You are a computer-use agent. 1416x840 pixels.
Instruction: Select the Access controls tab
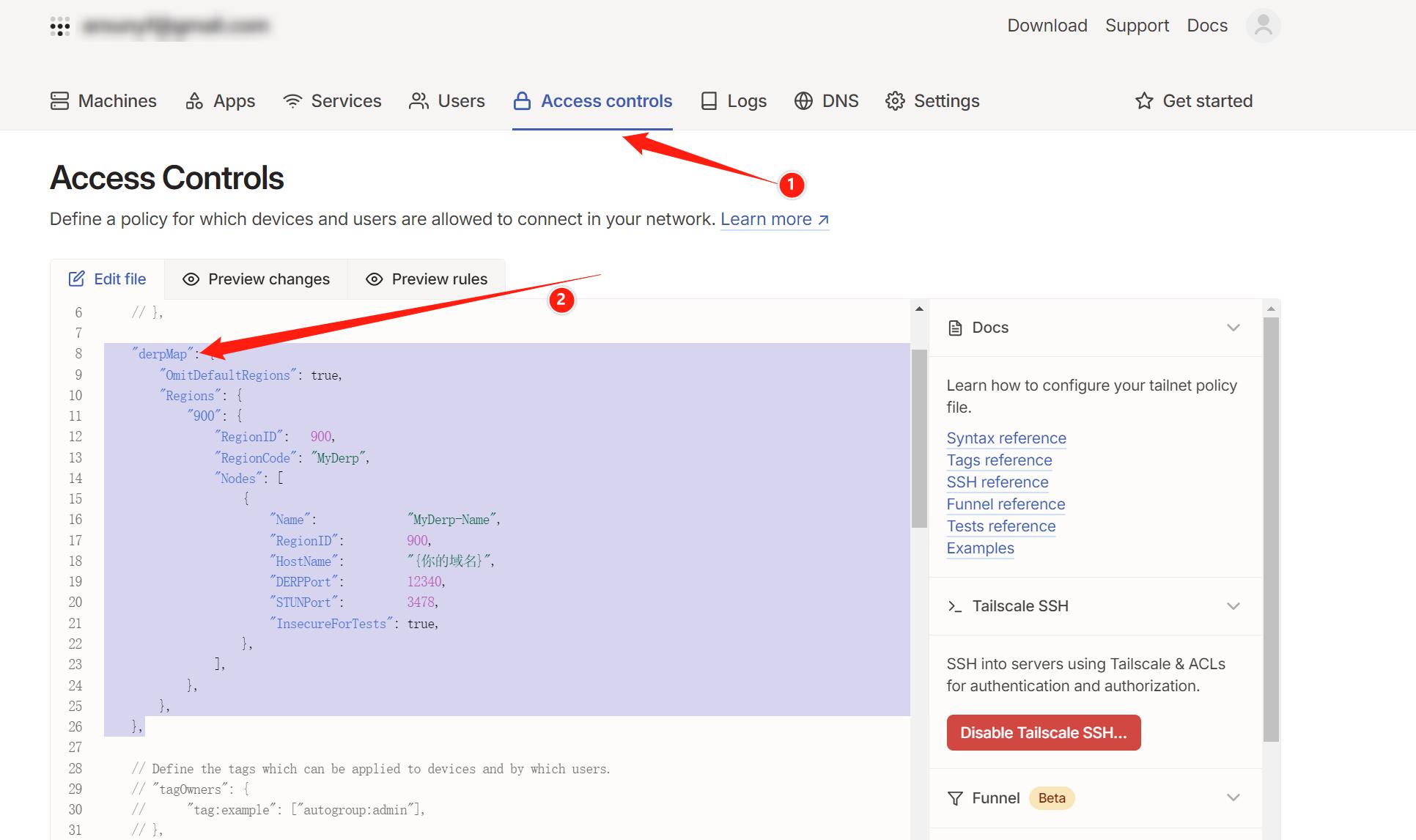tap(592, 101)
